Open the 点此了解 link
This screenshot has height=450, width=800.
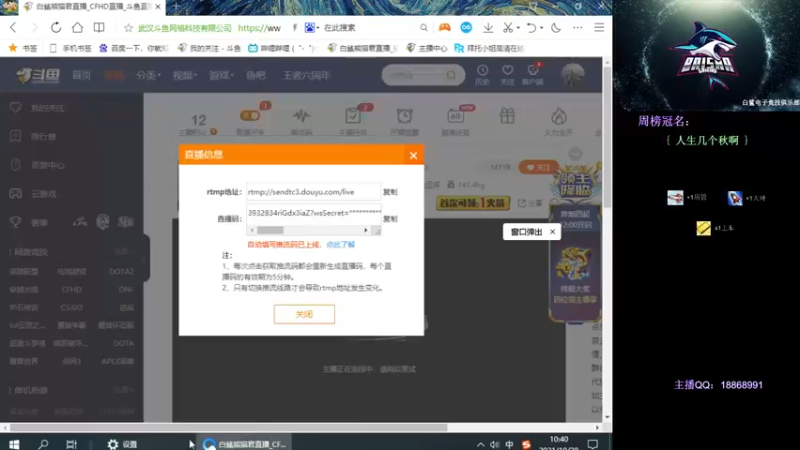340,245
